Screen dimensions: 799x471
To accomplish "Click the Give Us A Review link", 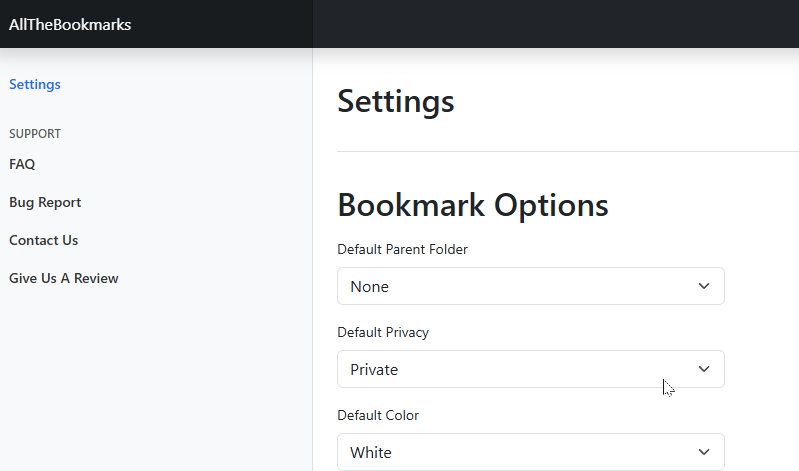I will 64,278.
